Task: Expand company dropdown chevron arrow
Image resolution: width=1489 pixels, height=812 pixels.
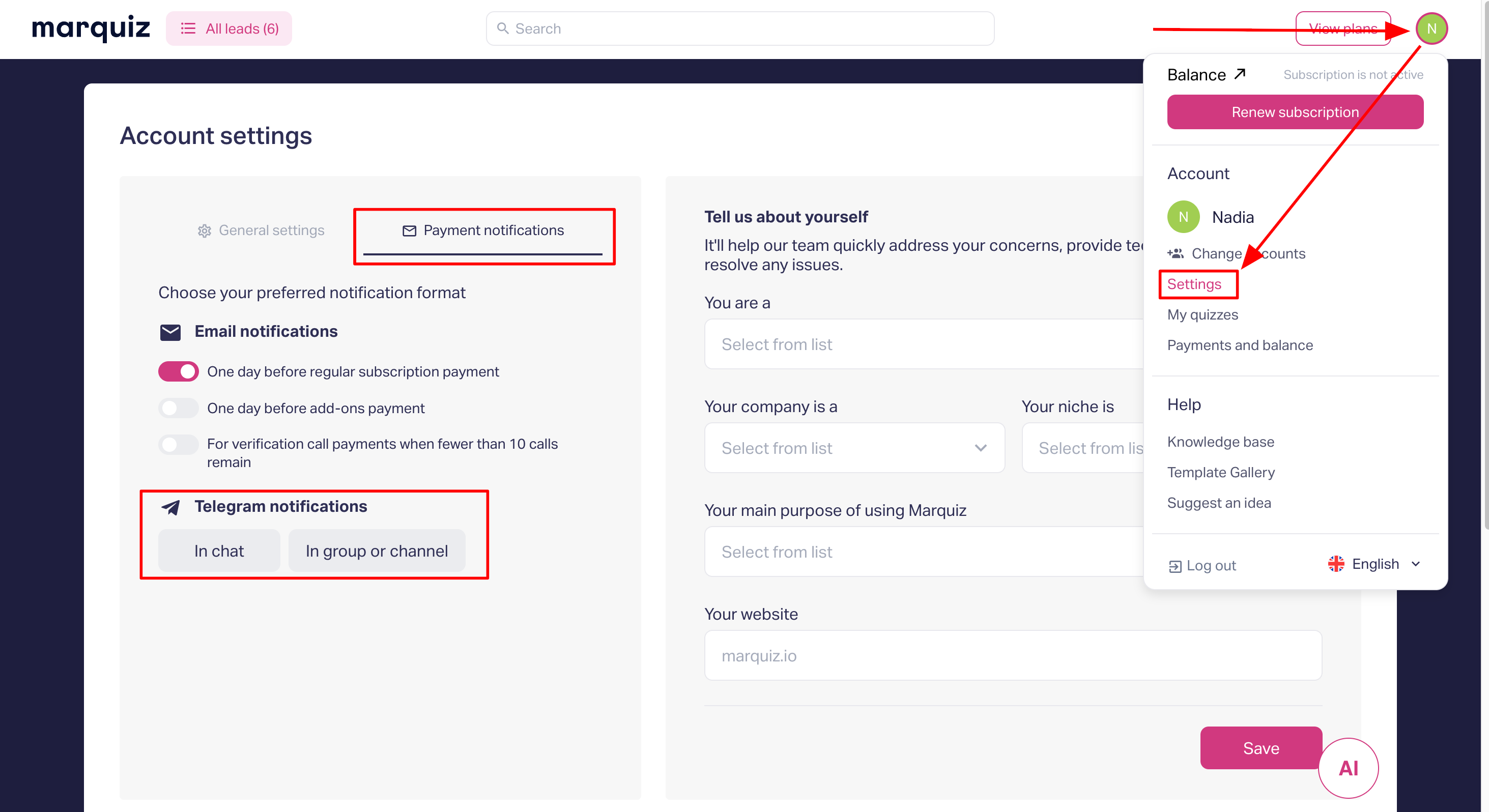Action: click(x=980, y=448)
